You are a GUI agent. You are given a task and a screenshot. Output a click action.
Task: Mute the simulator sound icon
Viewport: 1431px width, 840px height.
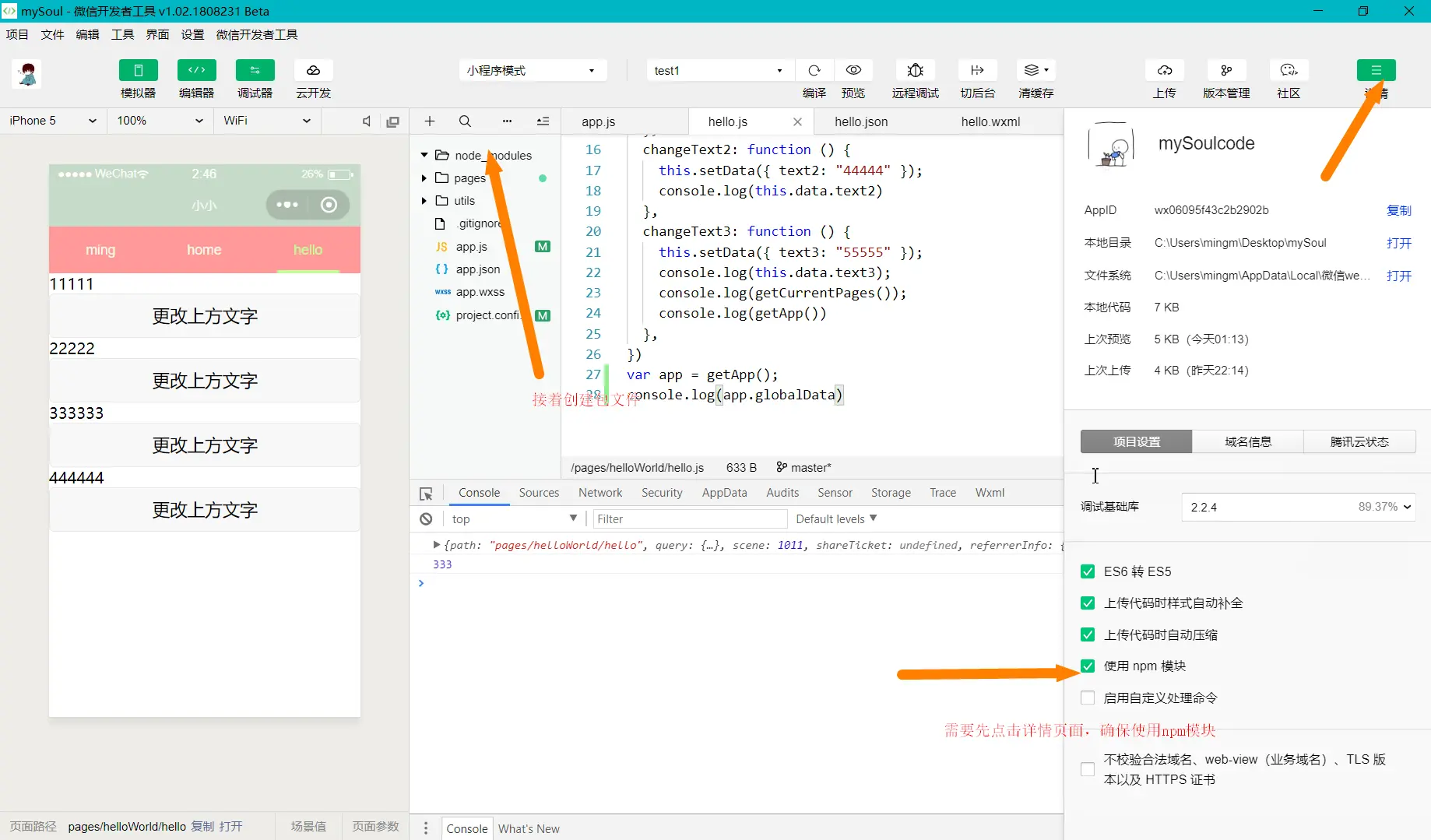coord(367,121)
